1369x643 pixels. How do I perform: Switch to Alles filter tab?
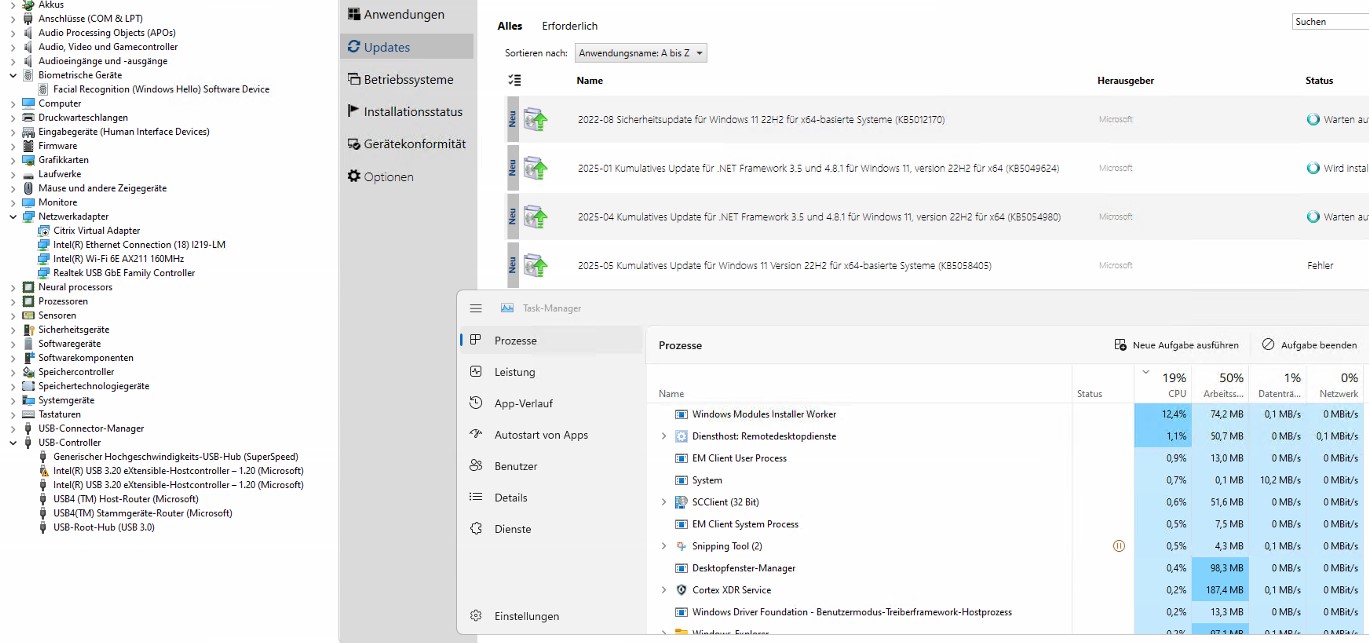(510, 26)
